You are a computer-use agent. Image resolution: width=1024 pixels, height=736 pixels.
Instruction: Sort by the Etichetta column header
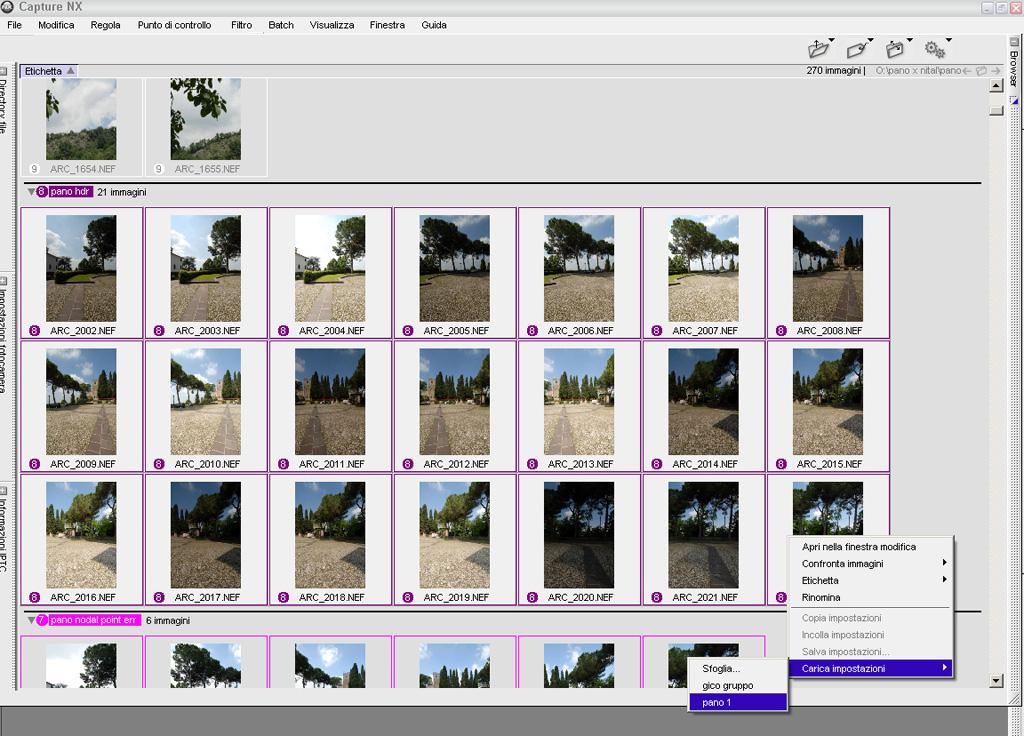click(49, 71)
